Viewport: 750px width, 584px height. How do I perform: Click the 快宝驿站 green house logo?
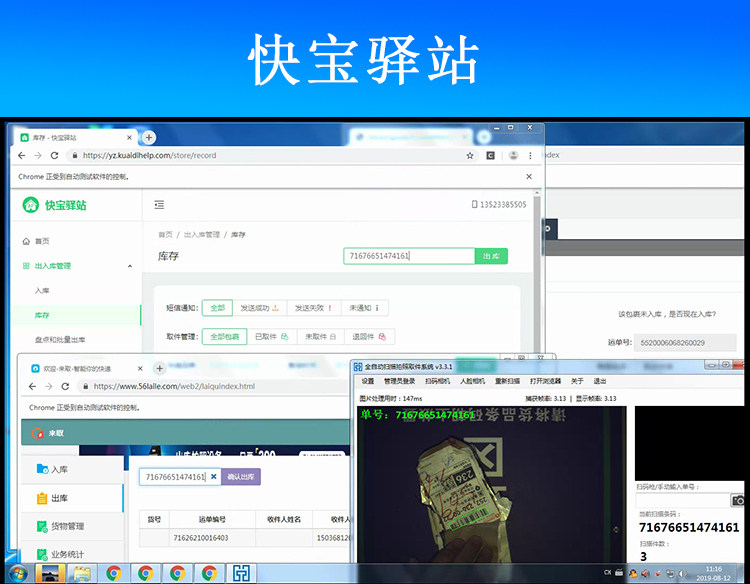coord(31,205)
